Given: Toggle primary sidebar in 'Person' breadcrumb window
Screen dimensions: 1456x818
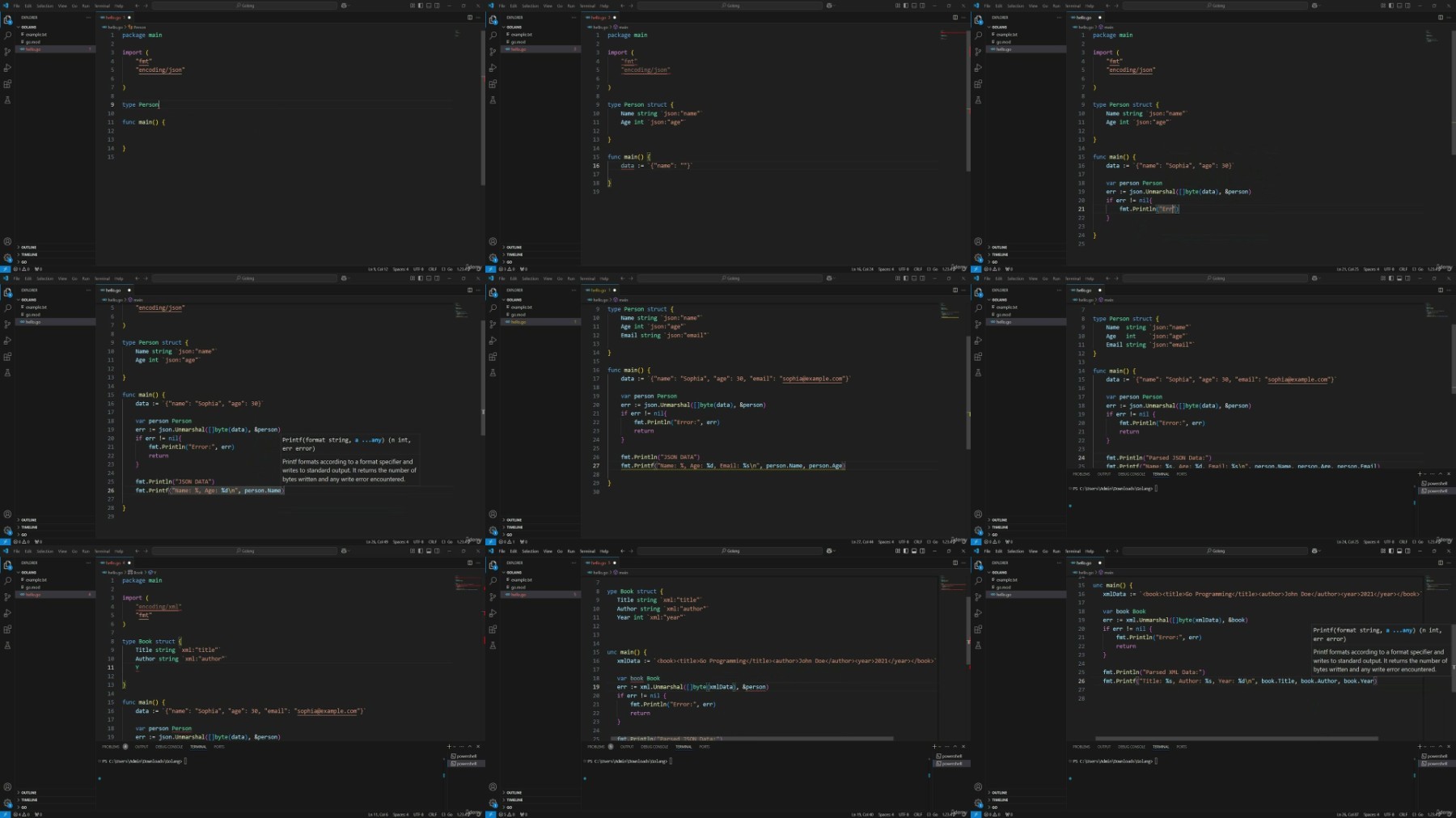Looking at the screenshot, I should click(420, 6).
